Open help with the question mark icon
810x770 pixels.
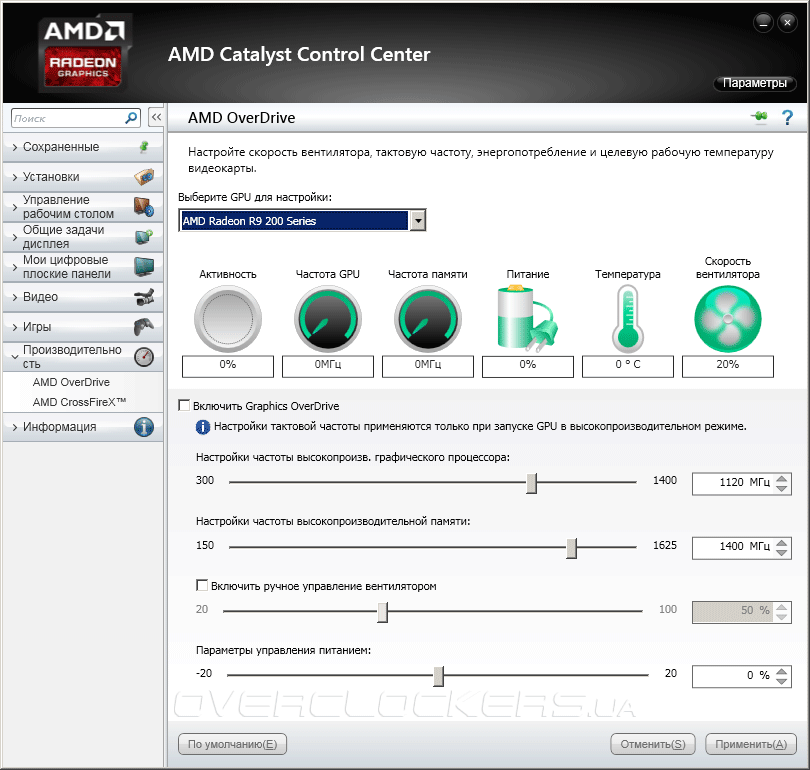(x=787, y=118)
